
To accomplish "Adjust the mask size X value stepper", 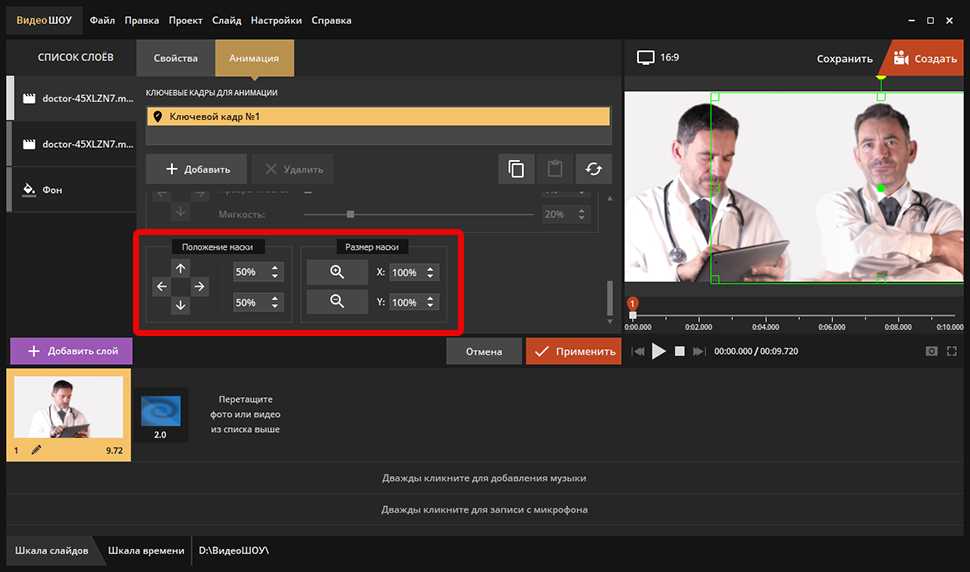I will (431, 272).
